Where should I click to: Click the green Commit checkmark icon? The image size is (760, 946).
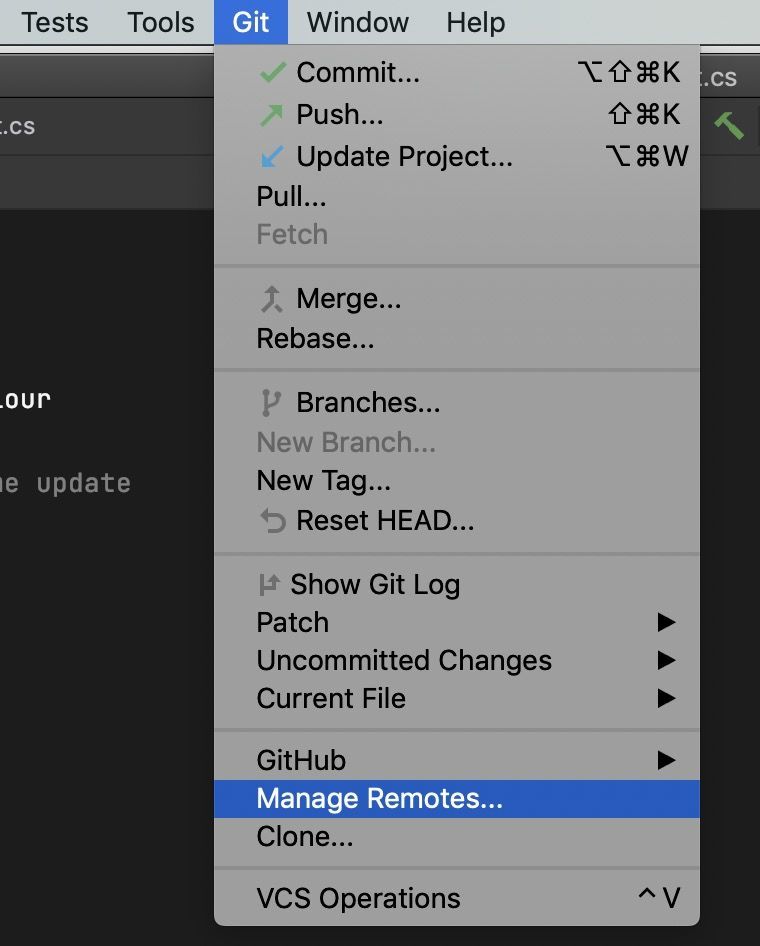pos(272,72)
